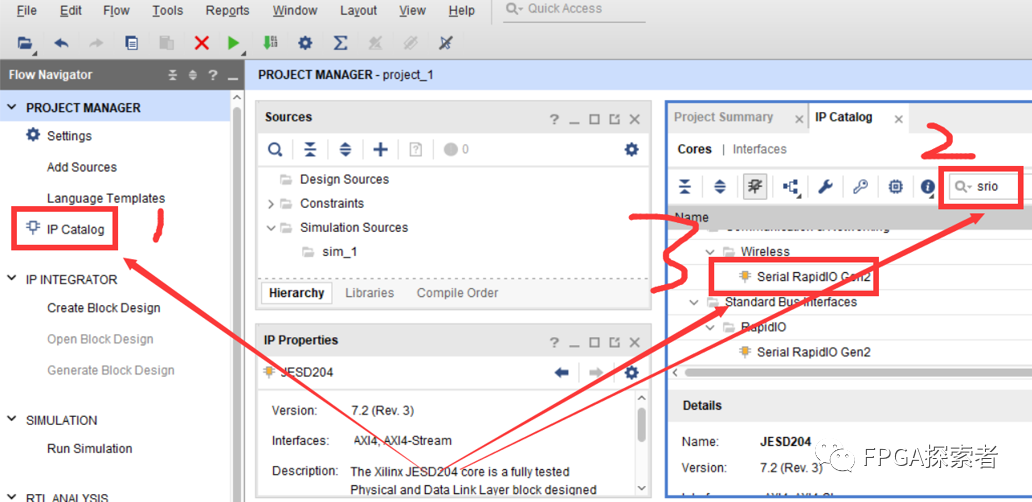Click the search icon in Sources panel
Image resolution: width=1032 pixels, height=502 pixels.
click(x=274, y=149)
